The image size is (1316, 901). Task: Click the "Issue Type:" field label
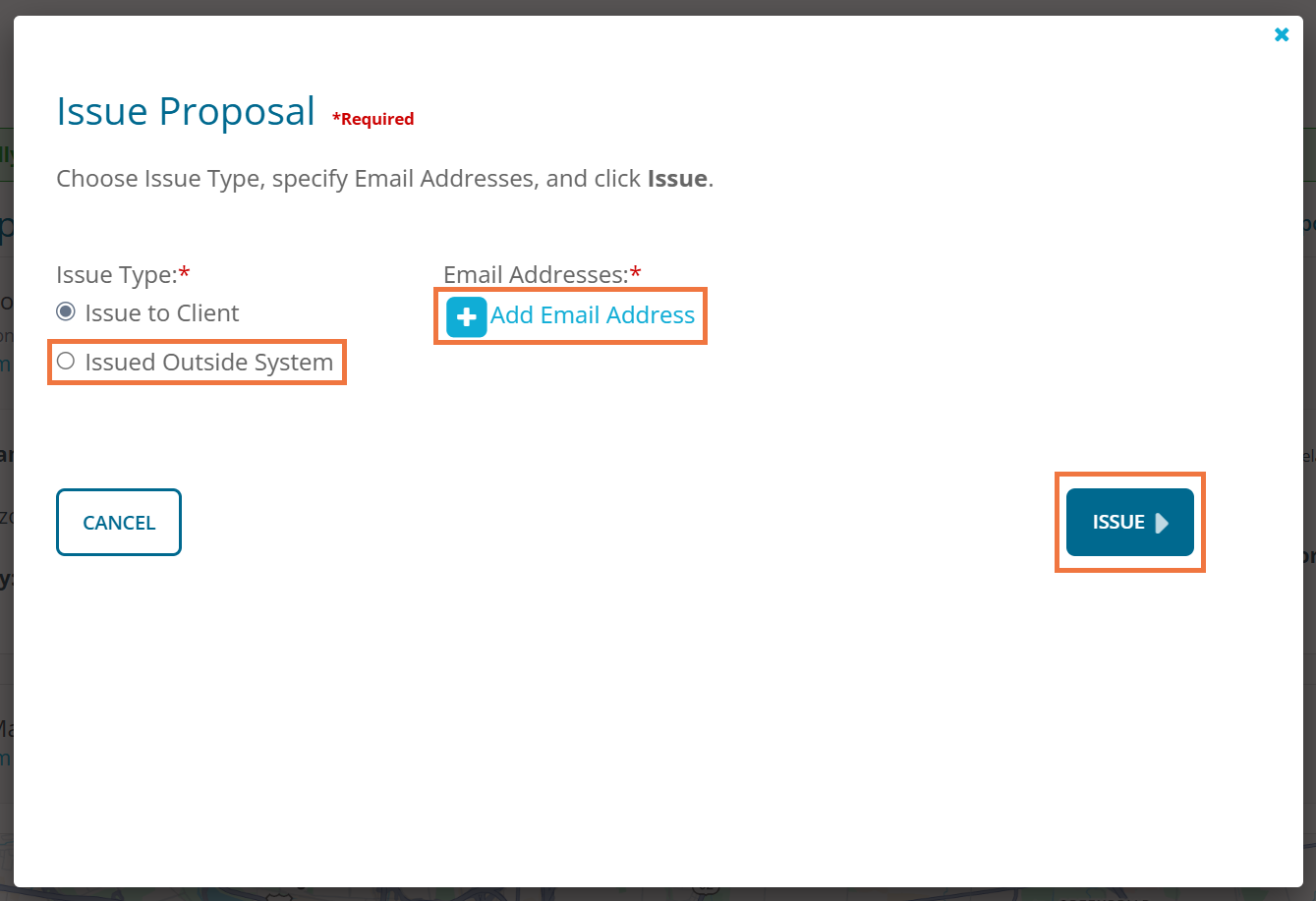116,274
